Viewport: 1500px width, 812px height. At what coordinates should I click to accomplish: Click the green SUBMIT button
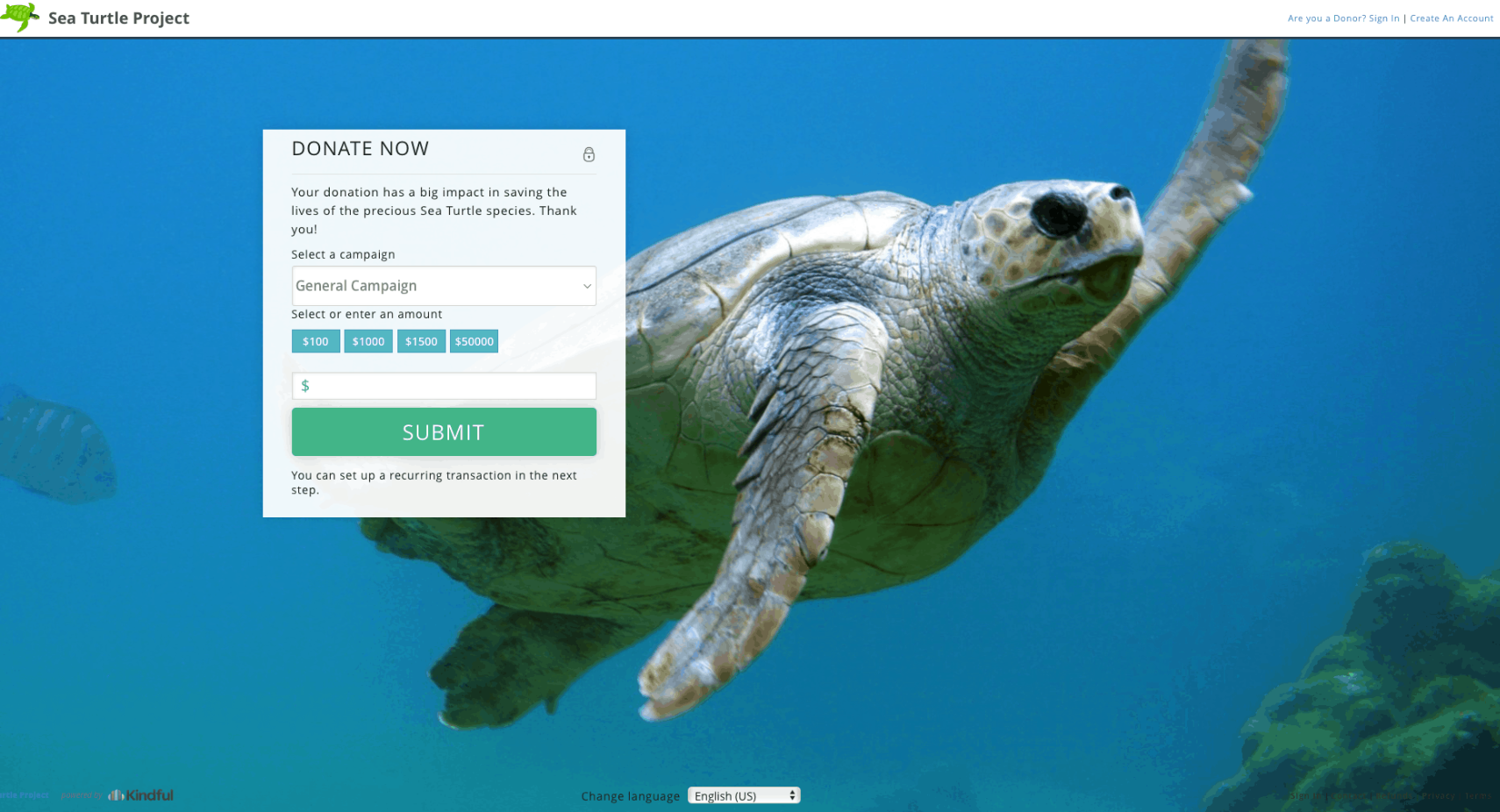(x=444, y=431)
